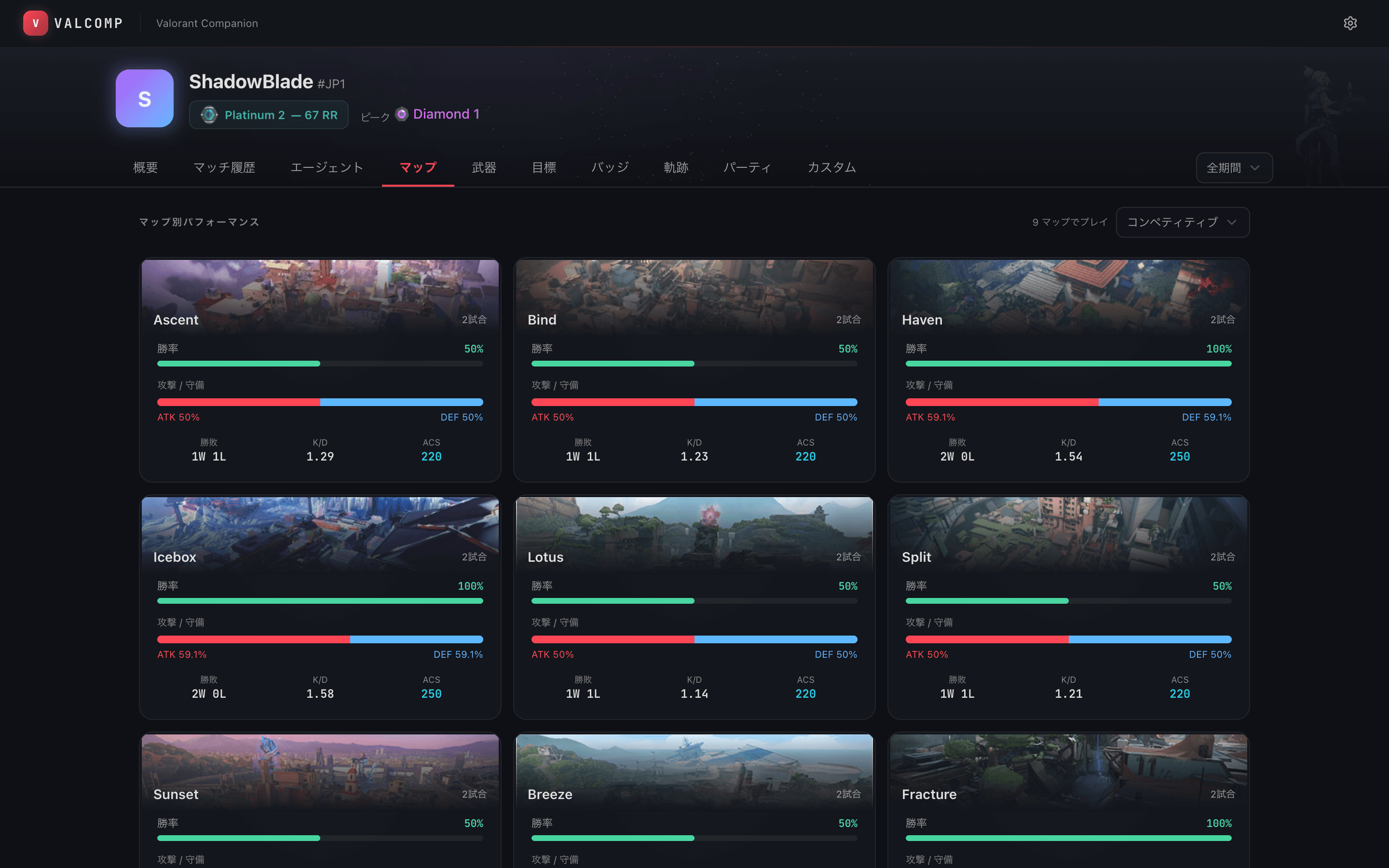
Task: Select the マップ tab
Action: [418, 168]
